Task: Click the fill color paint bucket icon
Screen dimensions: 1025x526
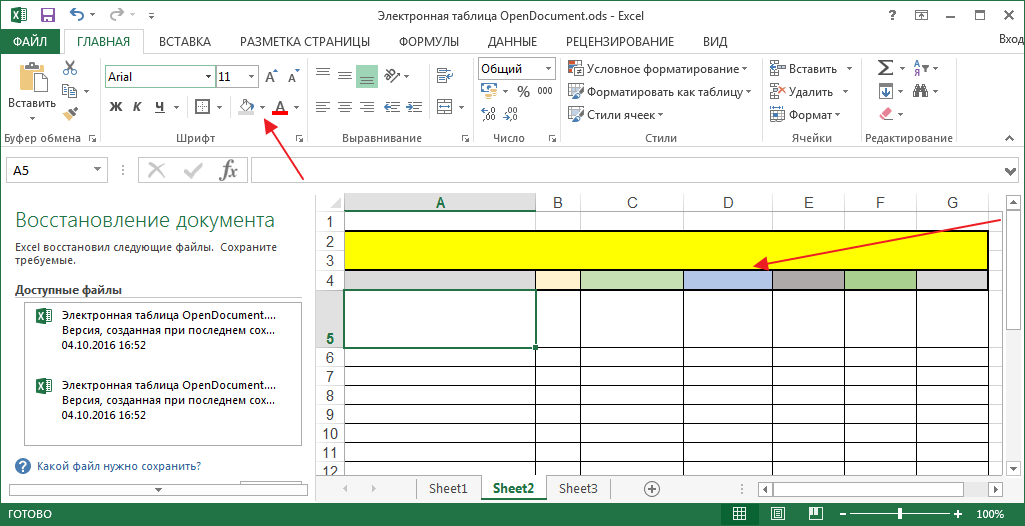Action: coord(246,107)
